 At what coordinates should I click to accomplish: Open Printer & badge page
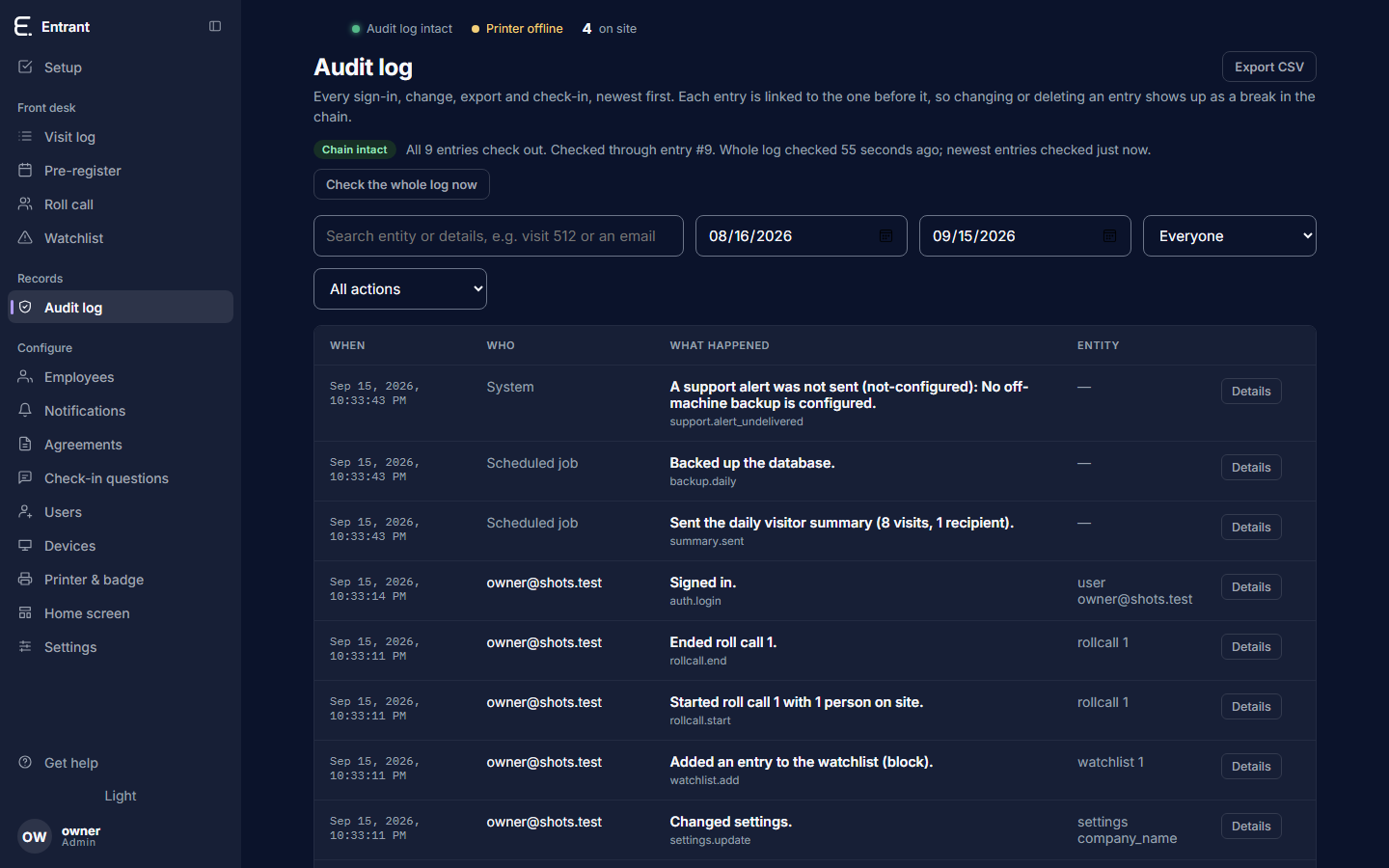[121, 580]
